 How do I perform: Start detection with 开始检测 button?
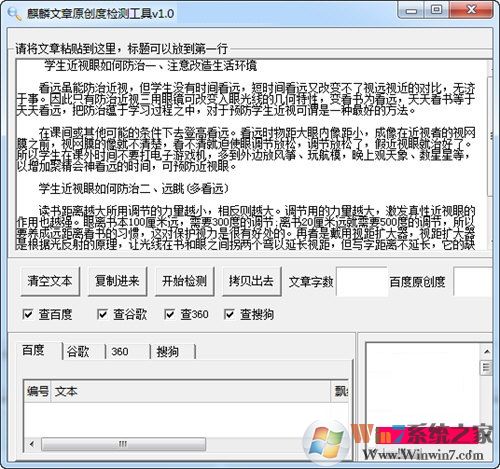184,281
